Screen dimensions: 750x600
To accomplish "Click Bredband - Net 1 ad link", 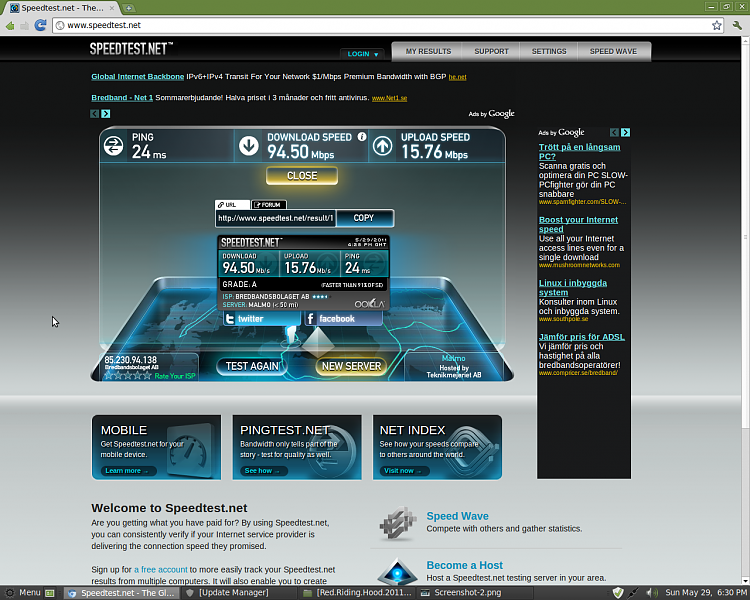I will pos(122,98).
